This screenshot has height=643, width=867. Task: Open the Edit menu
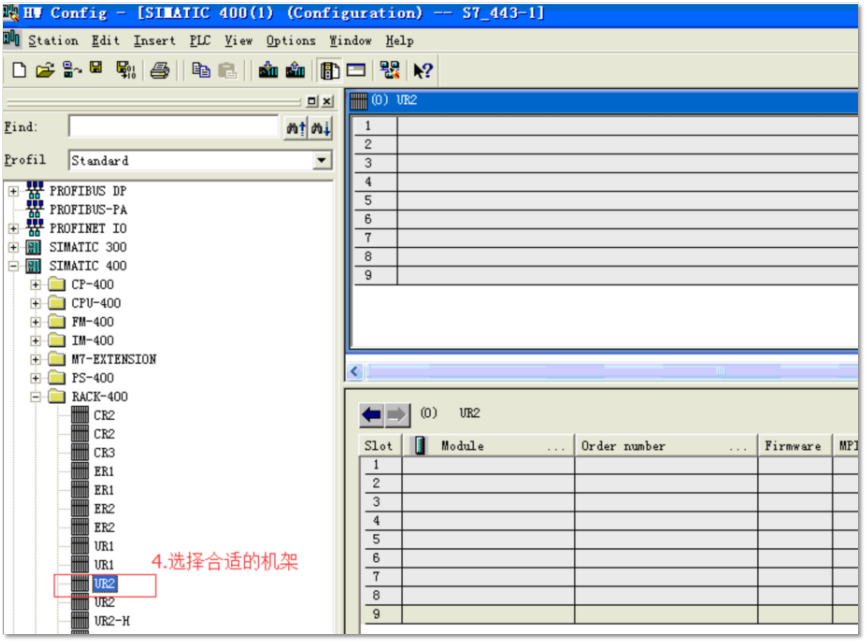105,41
